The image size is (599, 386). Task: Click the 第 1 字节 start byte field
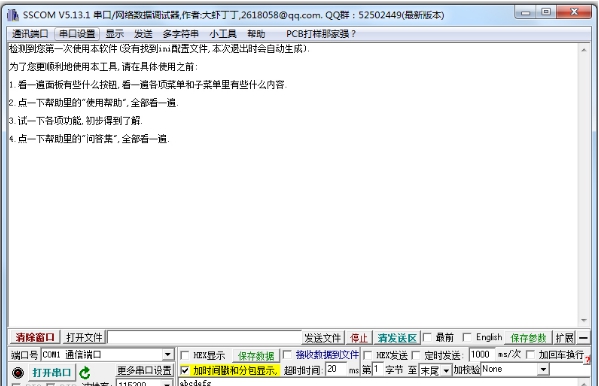tap(378, 370)
